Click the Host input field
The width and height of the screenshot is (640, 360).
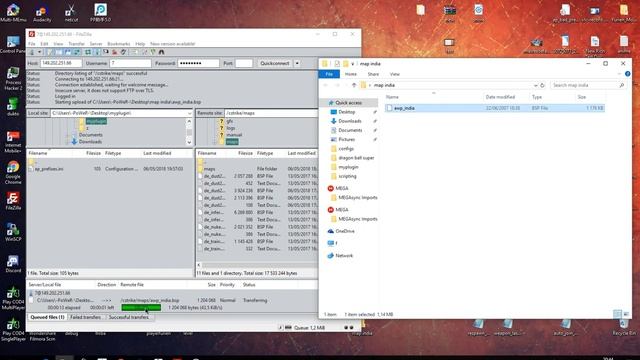click(x=61, y=63)
